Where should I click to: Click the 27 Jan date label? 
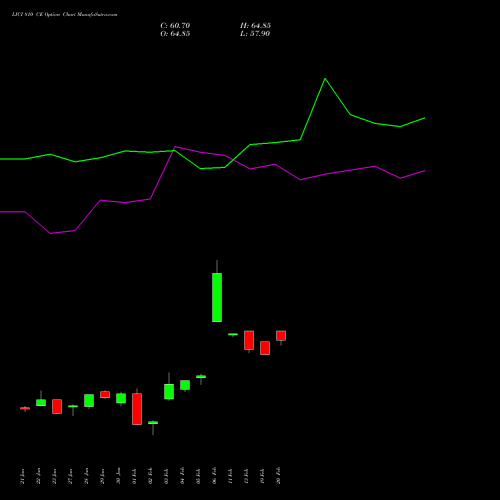(x=70, y=476)
